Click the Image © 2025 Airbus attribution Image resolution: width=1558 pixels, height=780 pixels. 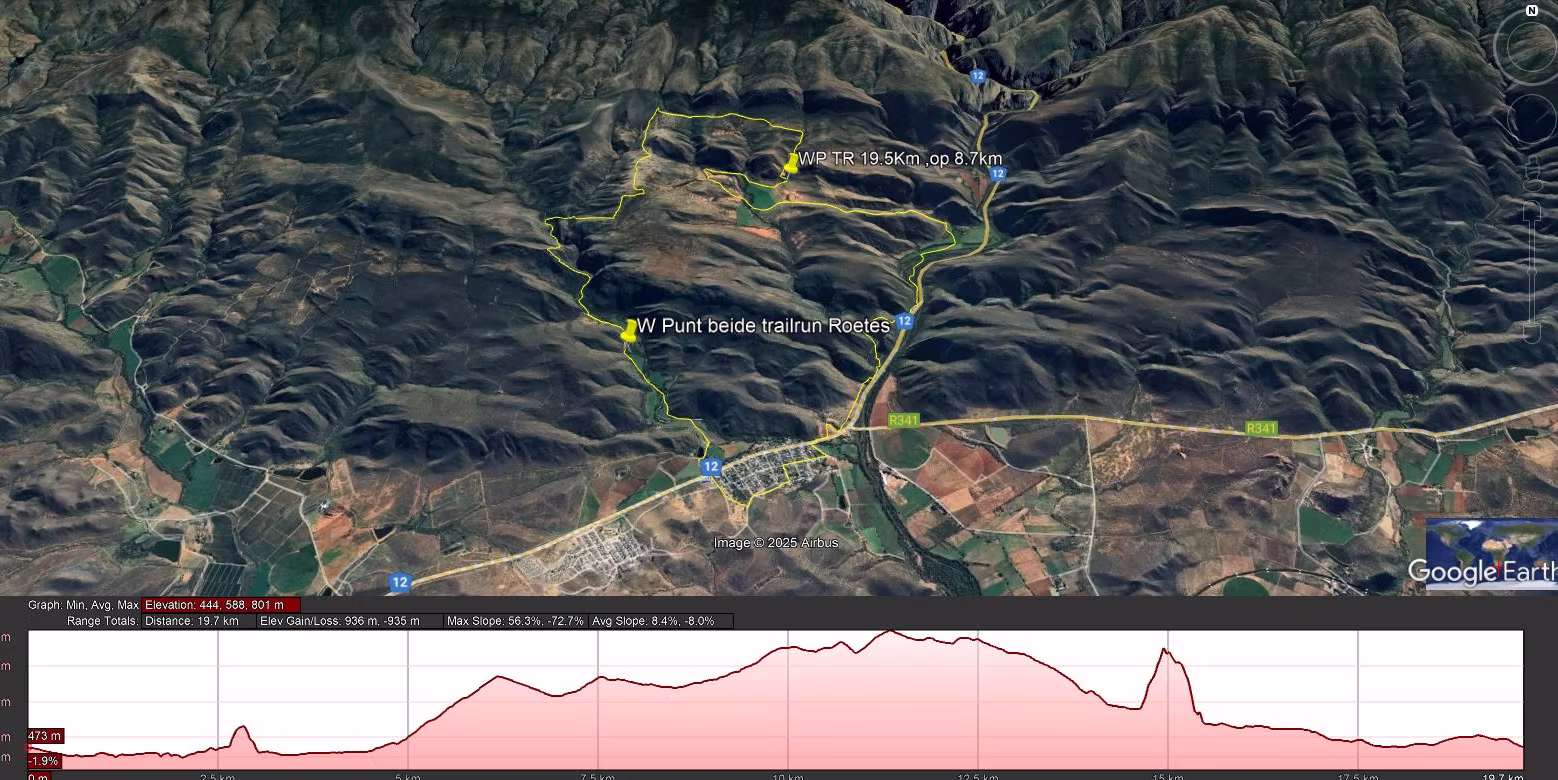click(x=776, y=543)
